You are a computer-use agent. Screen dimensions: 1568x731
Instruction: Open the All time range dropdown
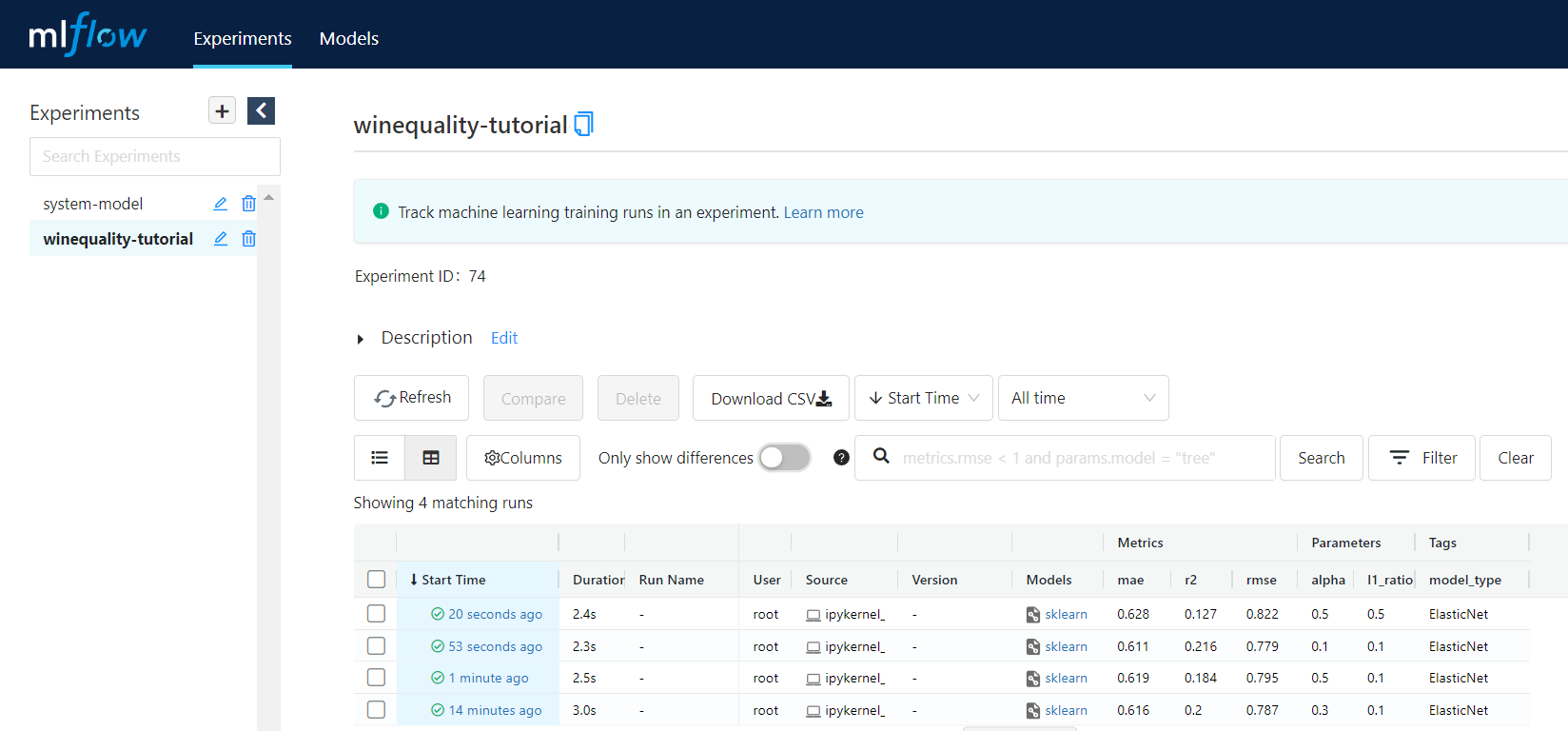click(x=1084, y=398)
